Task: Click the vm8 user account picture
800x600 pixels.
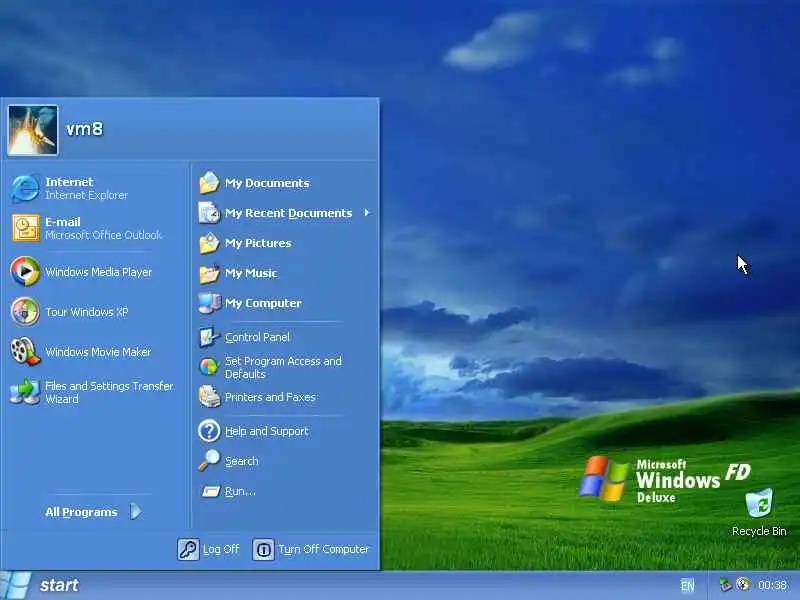Action: 33,130
